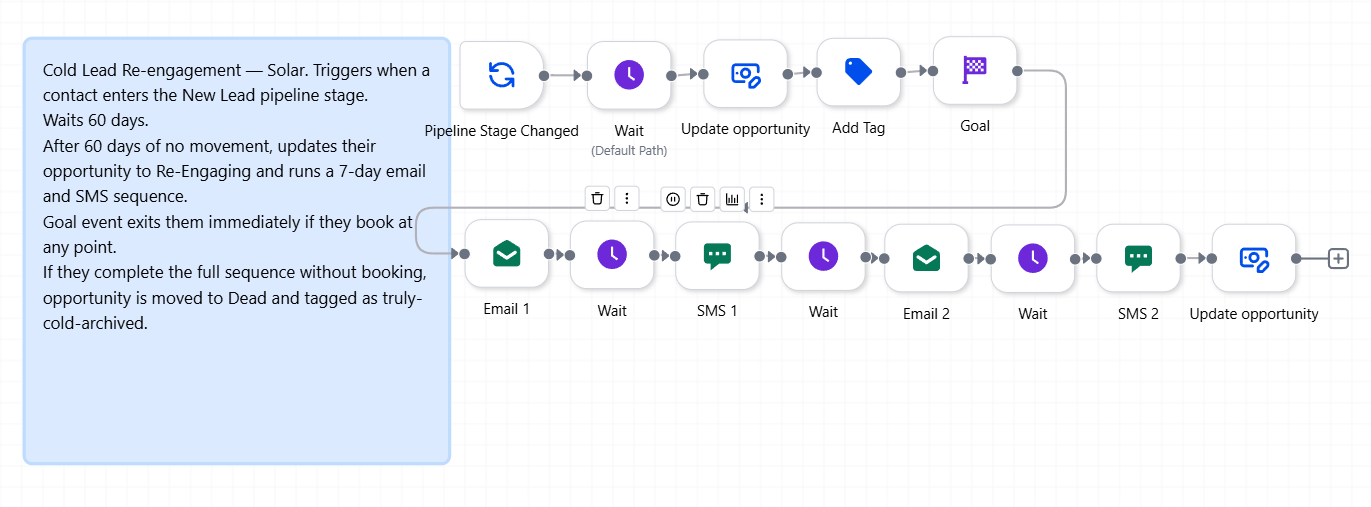Select the Wait node marked Default Path

tap(629, 75)
